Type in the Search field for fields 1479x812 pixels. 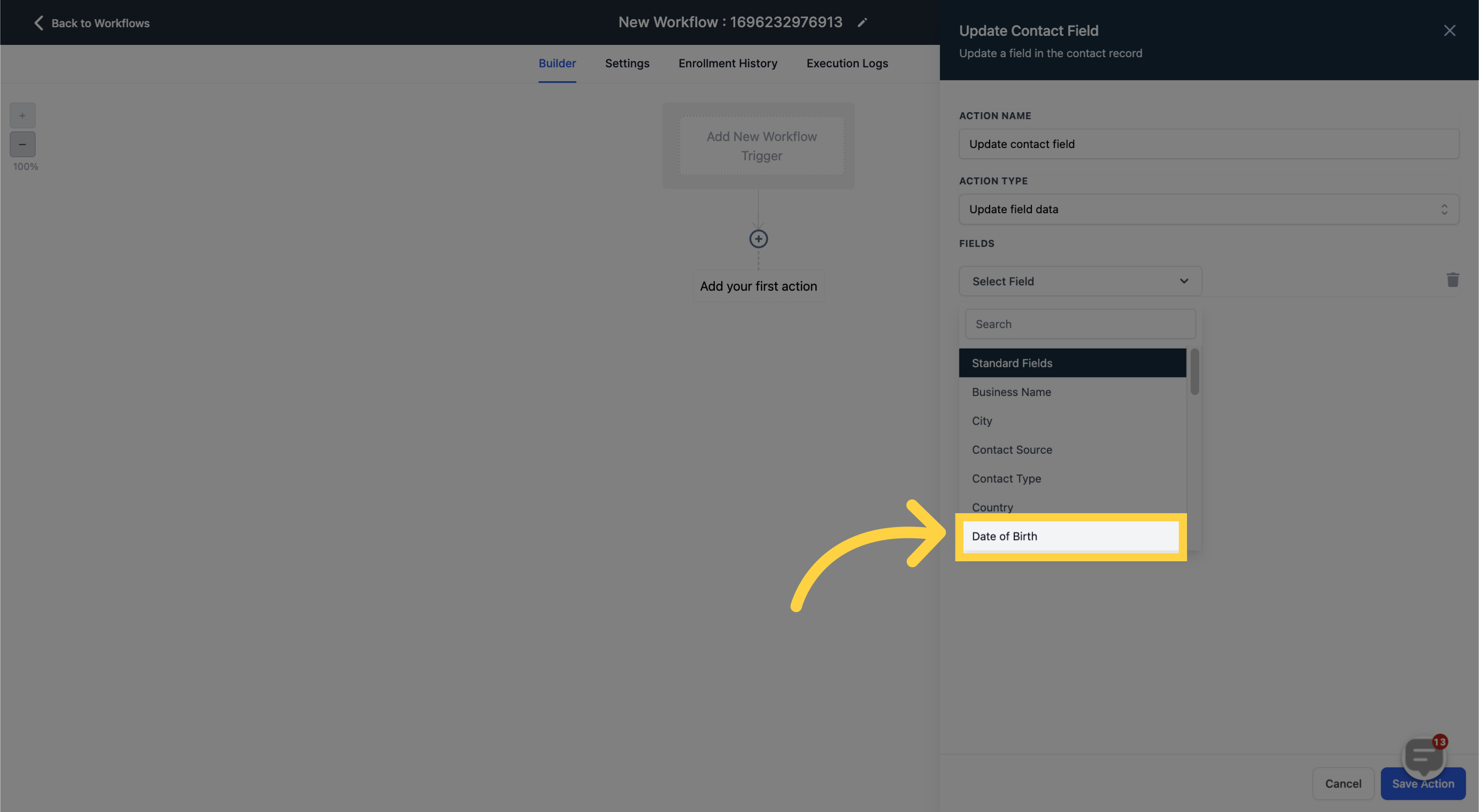pyautogui.click(x=1080, y=323)
